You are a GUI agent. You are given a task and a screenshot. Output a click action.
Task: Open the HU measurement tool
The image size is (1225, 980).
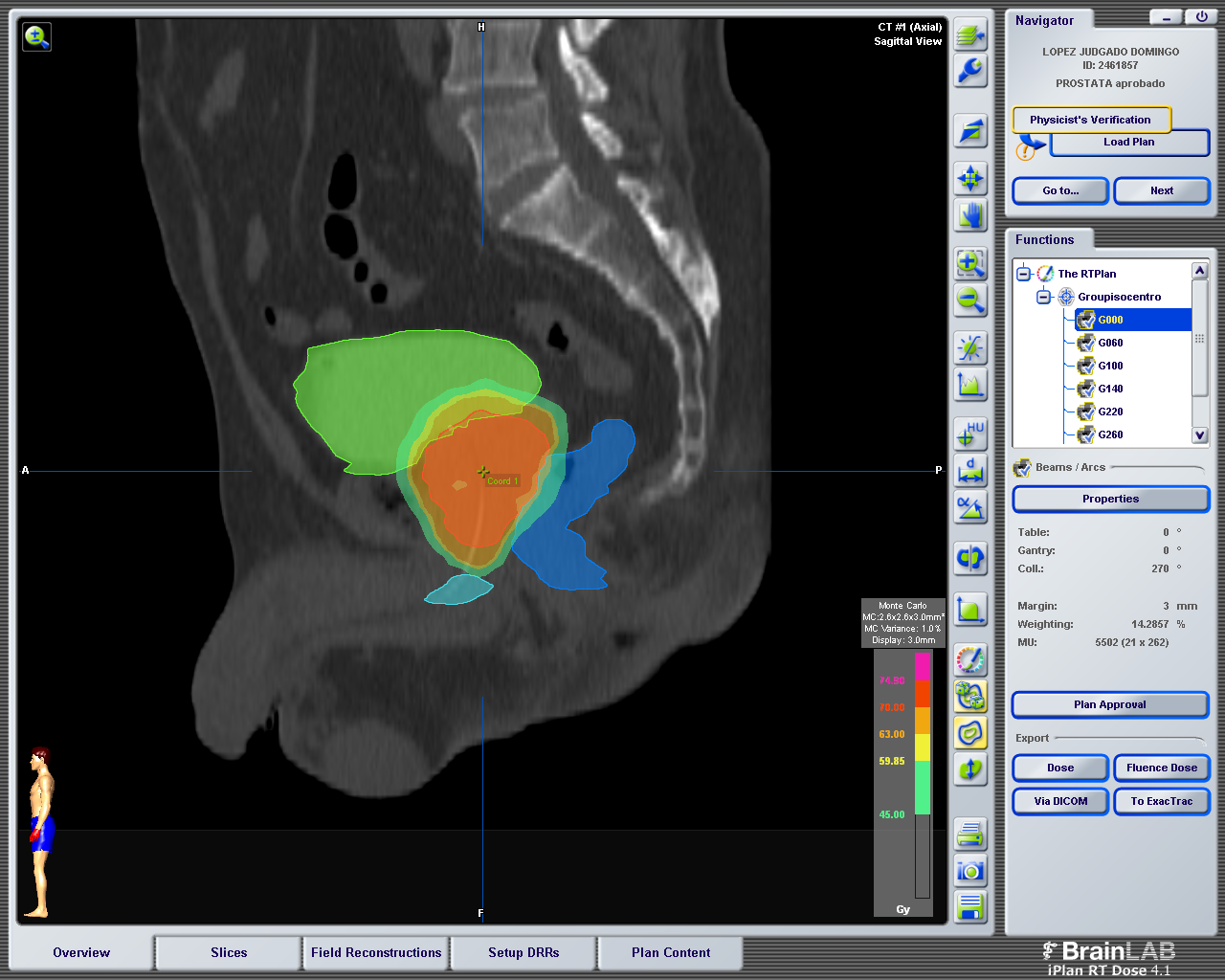coord(970,434)
